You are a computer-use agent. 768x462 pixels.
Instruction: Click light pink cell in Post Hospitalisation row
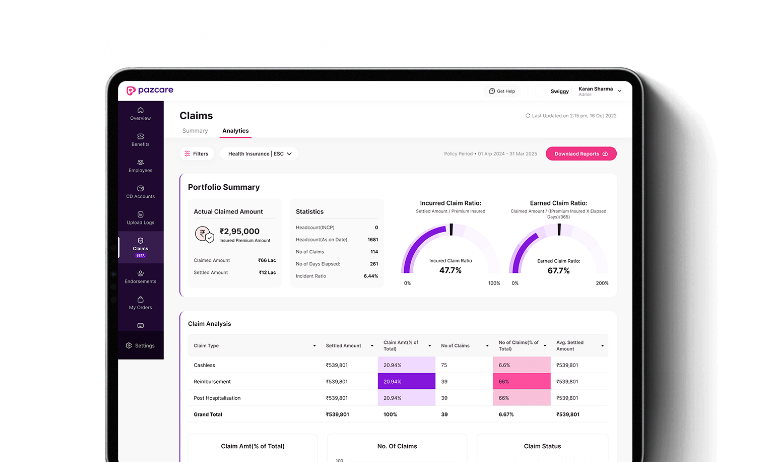tap(522, 398)
